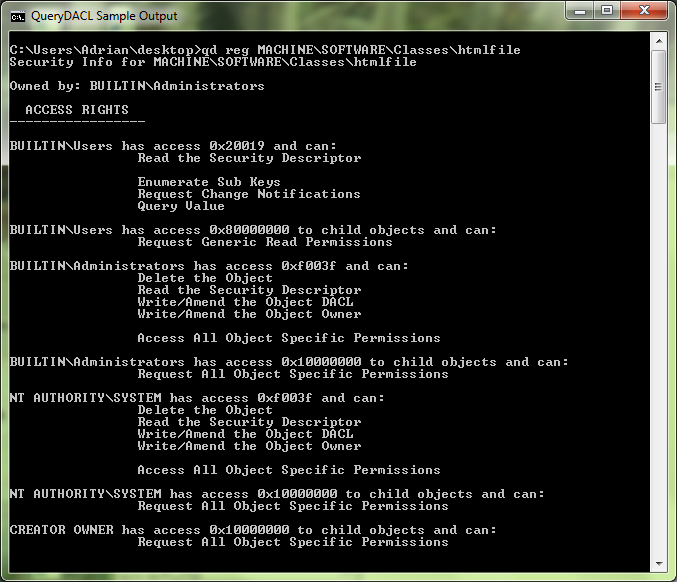
Task: Click 'Request Generic Read Permissions' text
Action: (264, 242)
